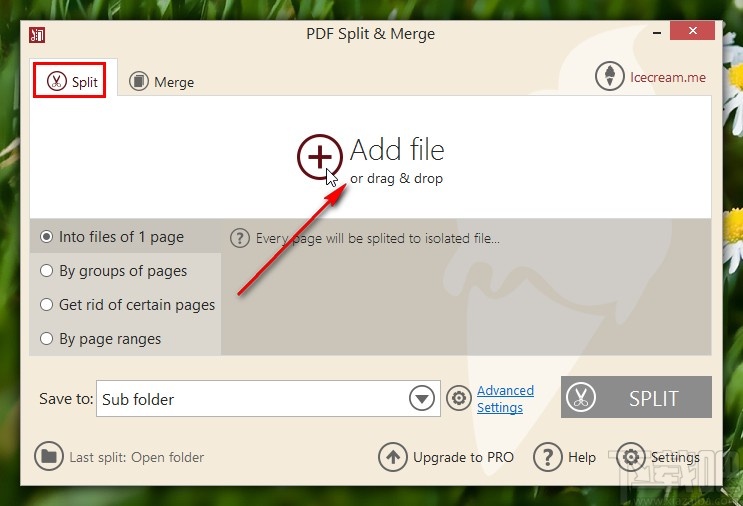This screenshot has height=506, width=743.
Task: Minimize the PDF Split & Merge window
Action: [657, 32]
